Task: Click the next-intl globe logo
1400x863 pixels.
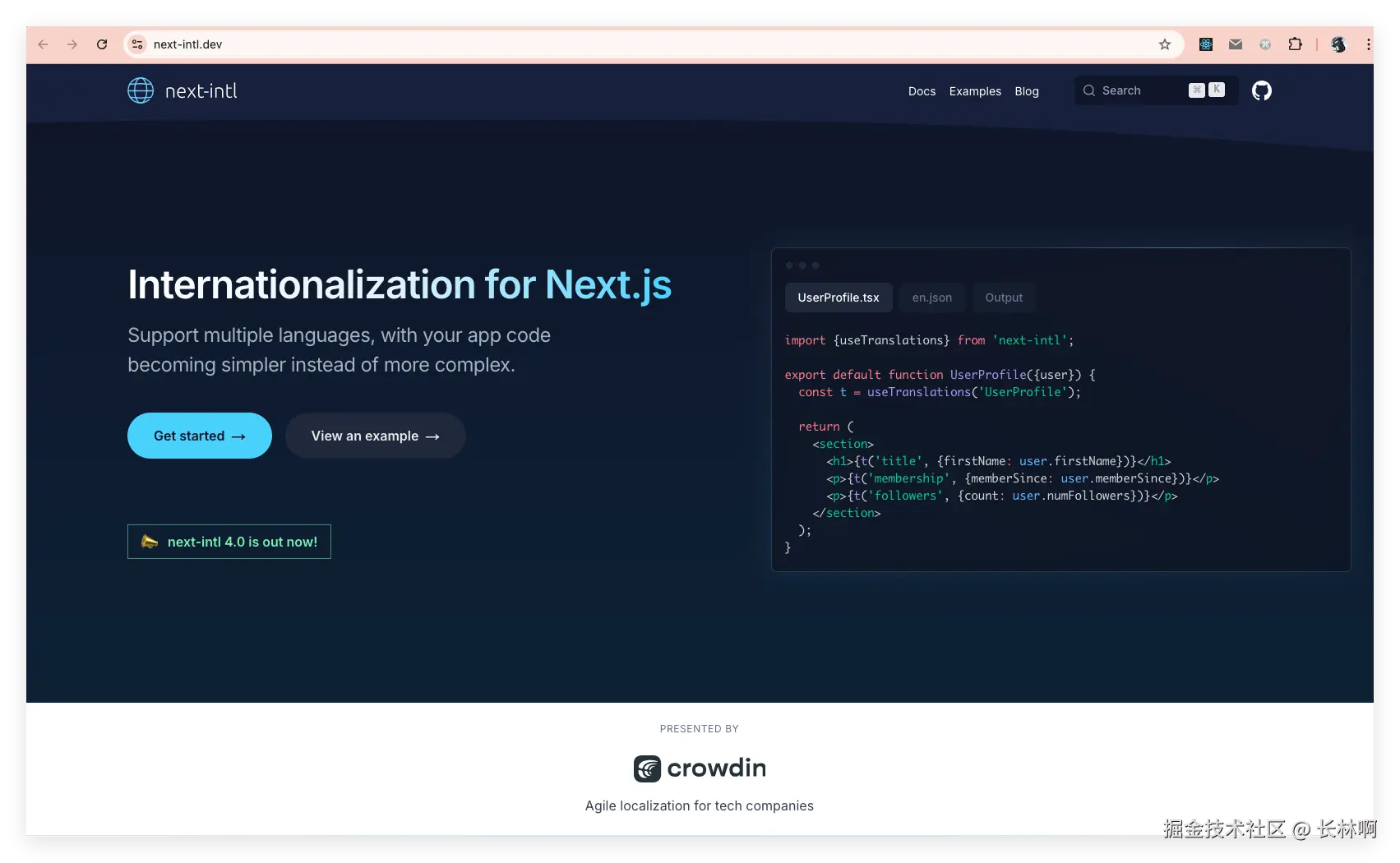Action: [x=141, y=90]
